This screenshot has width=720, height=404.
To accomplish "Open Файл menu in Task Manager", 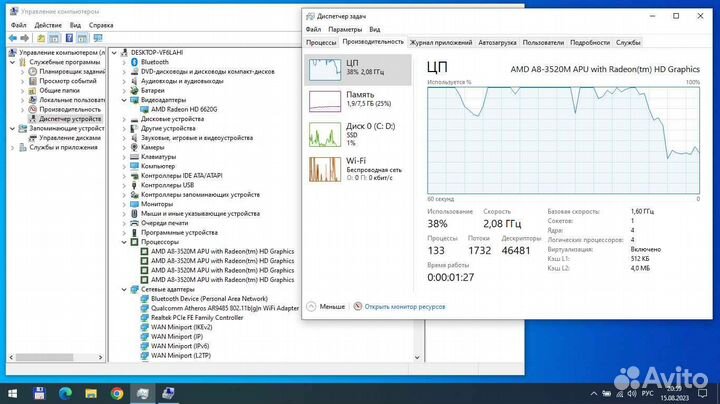I will 313,29.
